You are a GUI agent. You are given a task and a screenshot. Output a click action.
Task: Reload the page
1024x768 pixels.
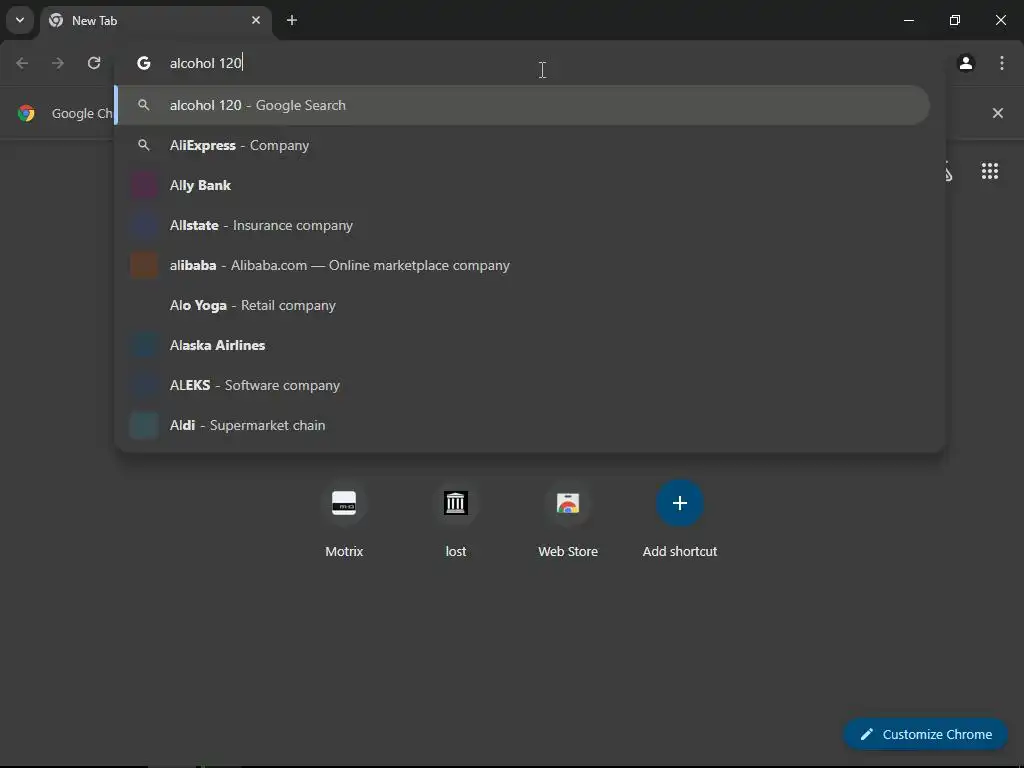tap(94, 63)
